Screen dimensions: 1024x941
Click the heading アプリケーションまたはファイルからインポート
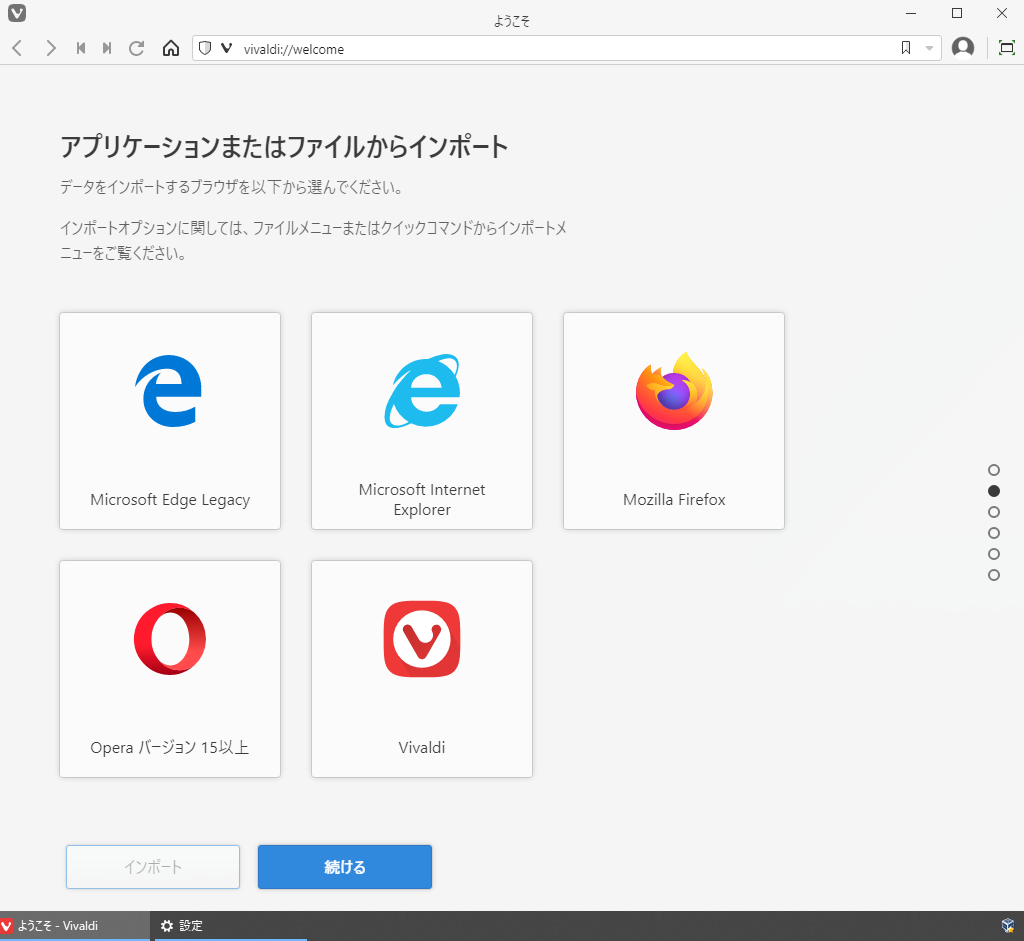click(x=284, y=147)
